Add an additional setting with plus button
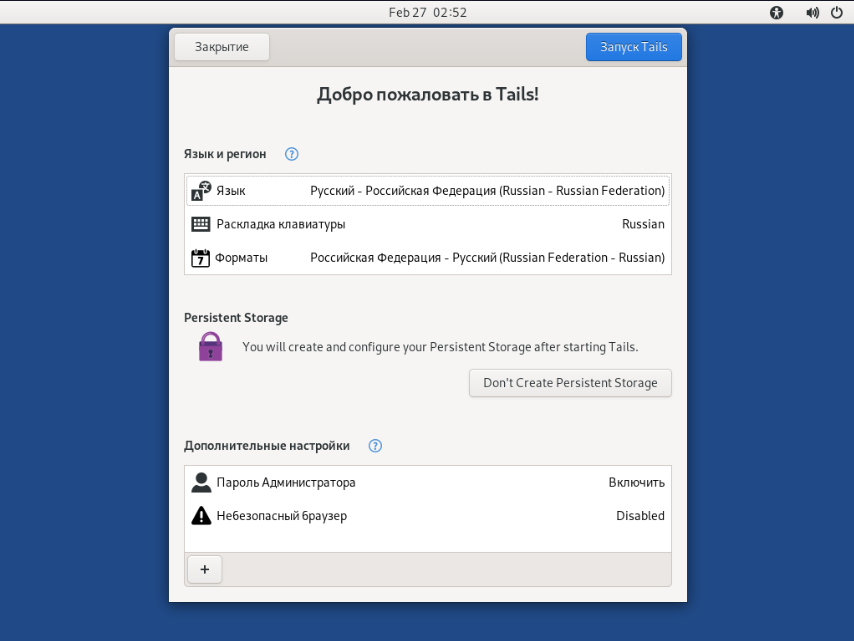Image resolution: width=854 pixels, height=641 pixels. coord(205,569)
